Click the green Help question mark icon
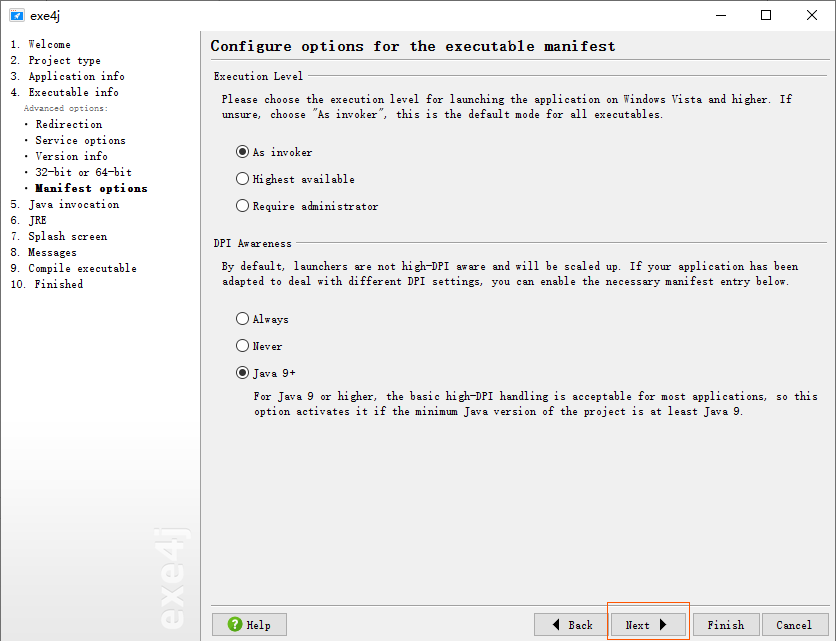The height and width of the screenshot is (641, 836). tap(235, 624)
